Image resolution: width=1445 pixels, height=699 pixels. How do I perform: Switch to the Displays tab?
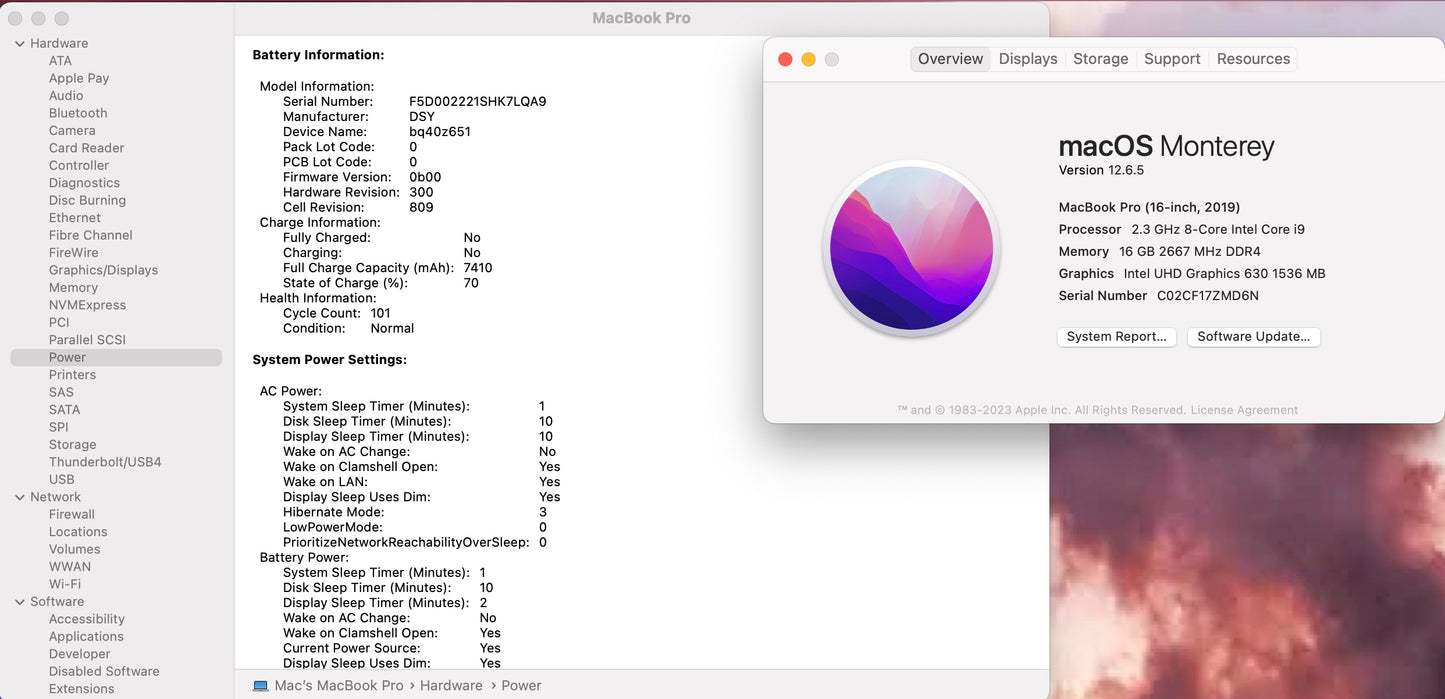pyautogui.click(x=1027, y=58)
